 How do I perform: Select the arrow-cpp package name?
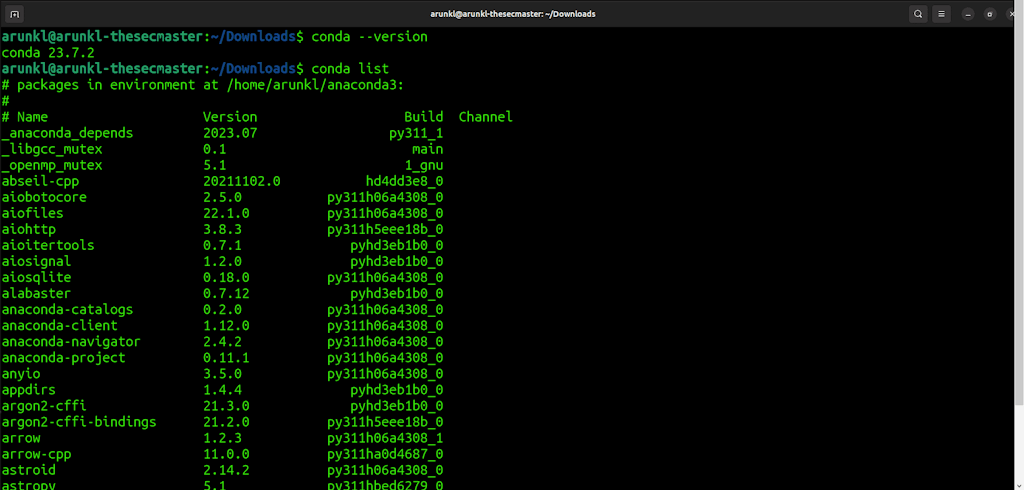point(37,454)
